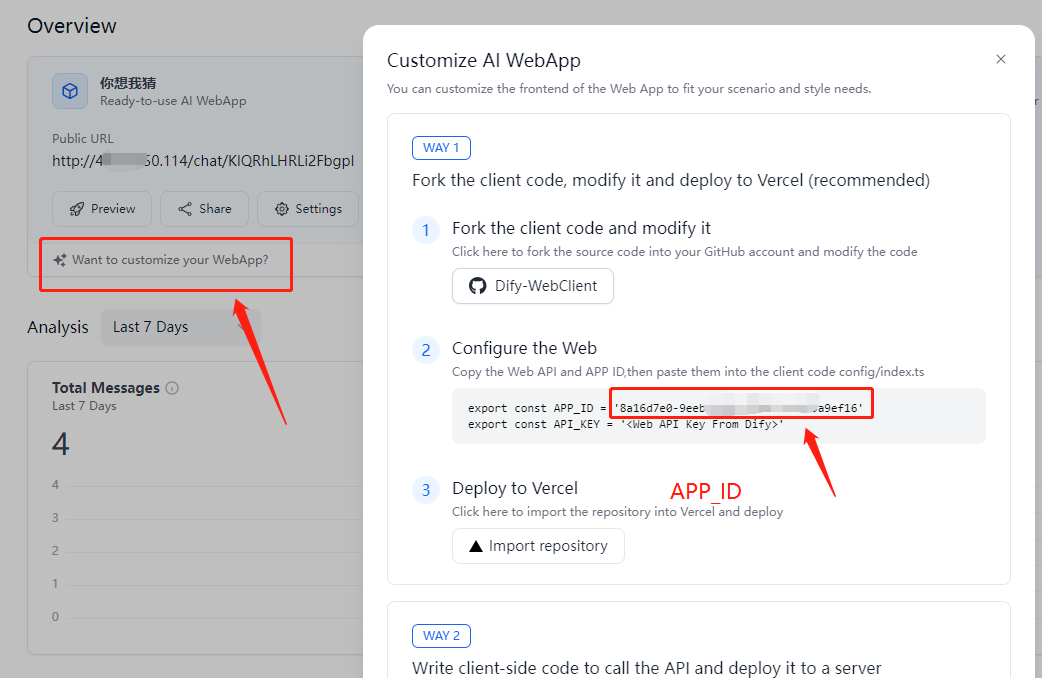Click the share nodes icon on Share button
Viewport: 1042px width, 678px height.
pos(185,208)
